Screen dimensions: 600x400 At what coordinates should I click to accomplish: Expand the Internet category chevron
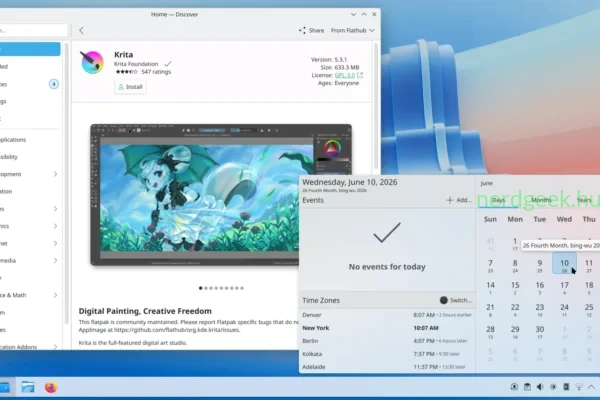[x=55, y=243]
